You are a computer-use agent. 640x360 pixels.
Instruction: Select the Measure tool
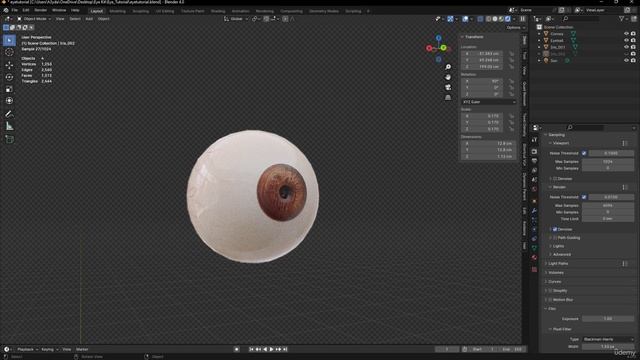pyautogui.click(x=9, y=127)
